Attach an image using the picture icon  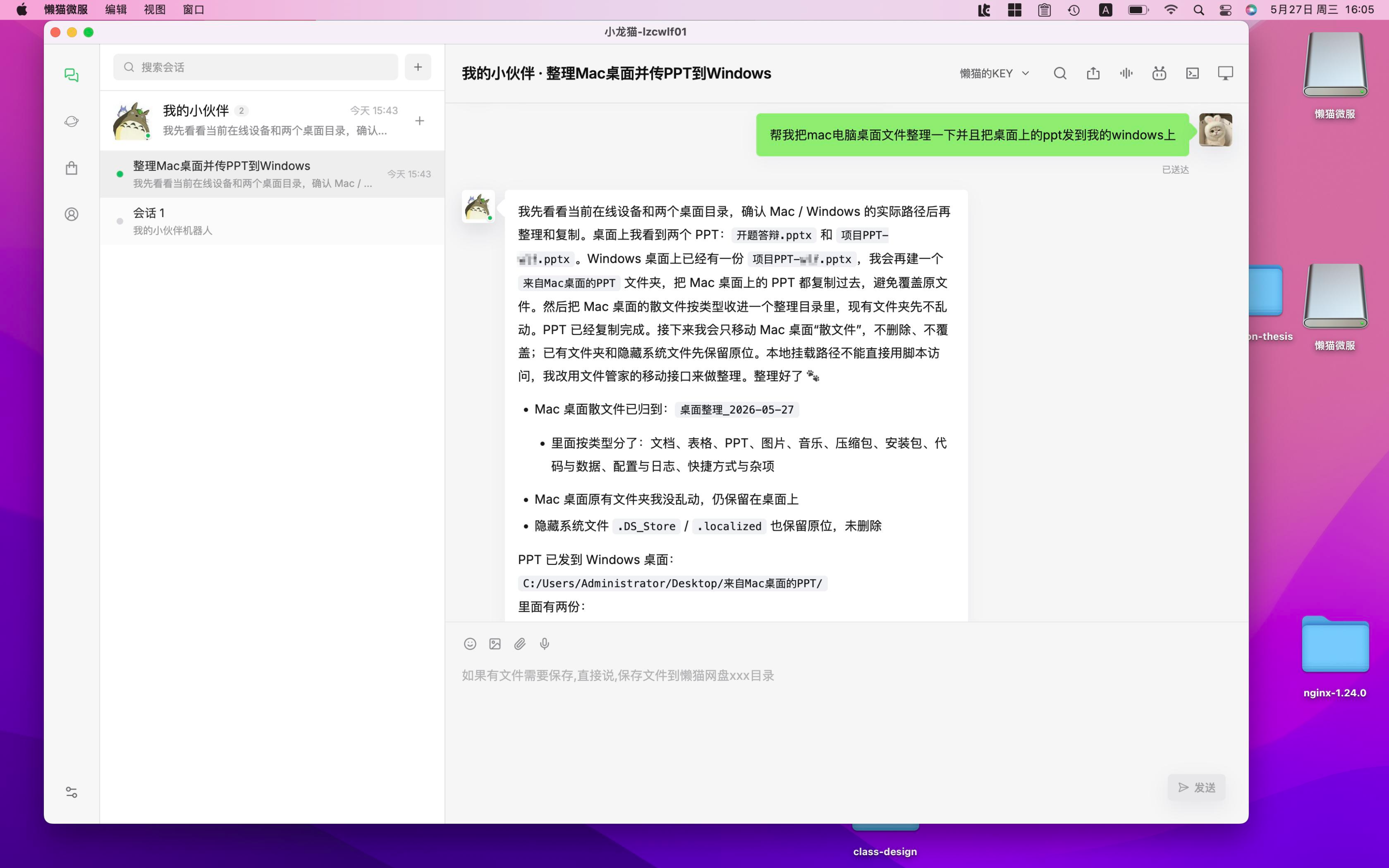[x=495, y=644]
